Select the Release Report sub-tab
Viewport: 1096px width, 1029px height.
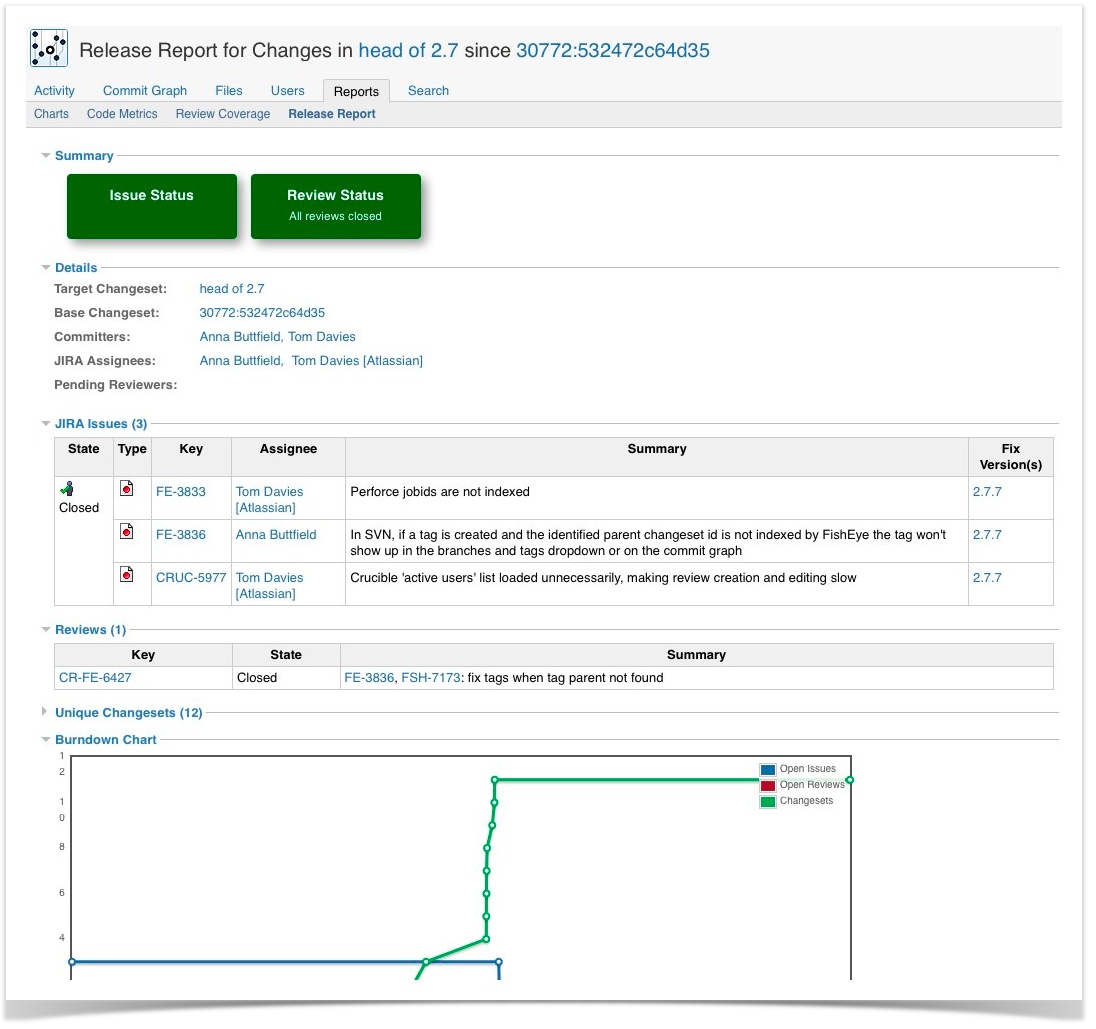(x=332, y=114)
